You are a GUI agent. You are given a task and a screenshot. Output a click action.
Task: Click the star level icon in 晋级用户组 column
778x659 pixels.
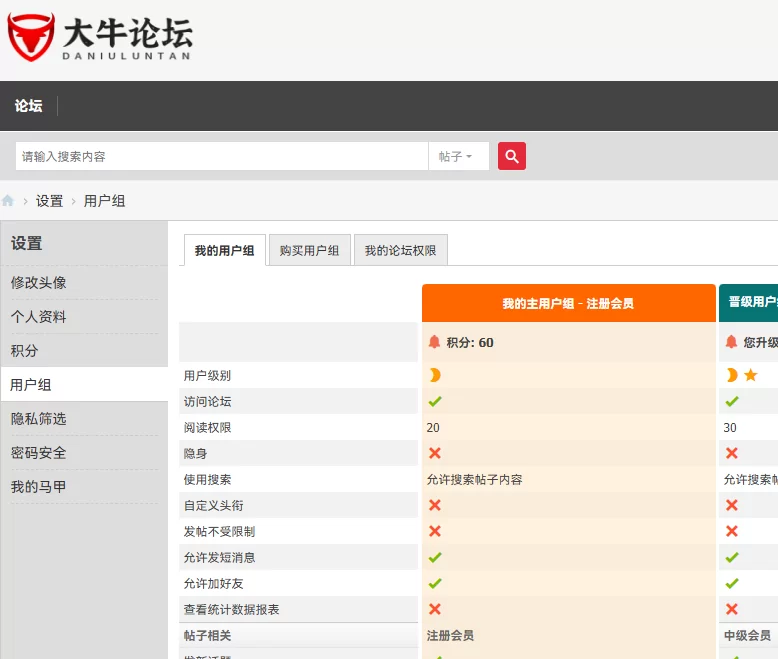click(x=751, y=375)
